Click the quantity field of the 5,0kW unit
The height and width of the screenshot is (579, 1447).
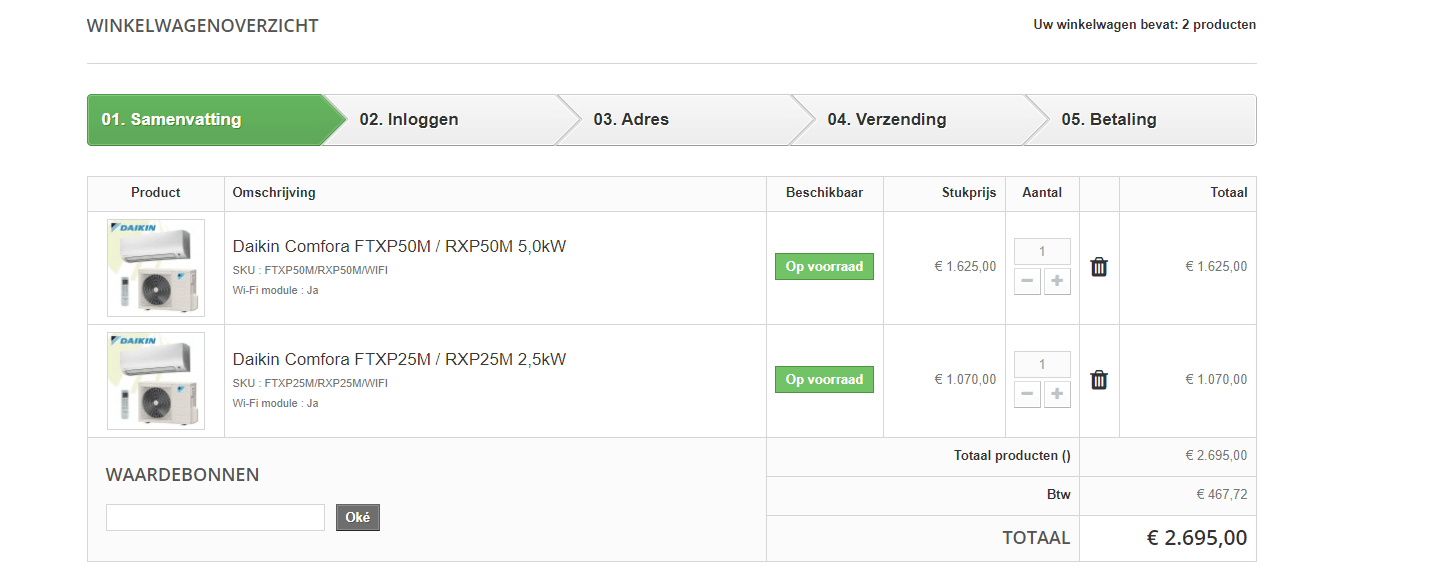coord(1042,252)
